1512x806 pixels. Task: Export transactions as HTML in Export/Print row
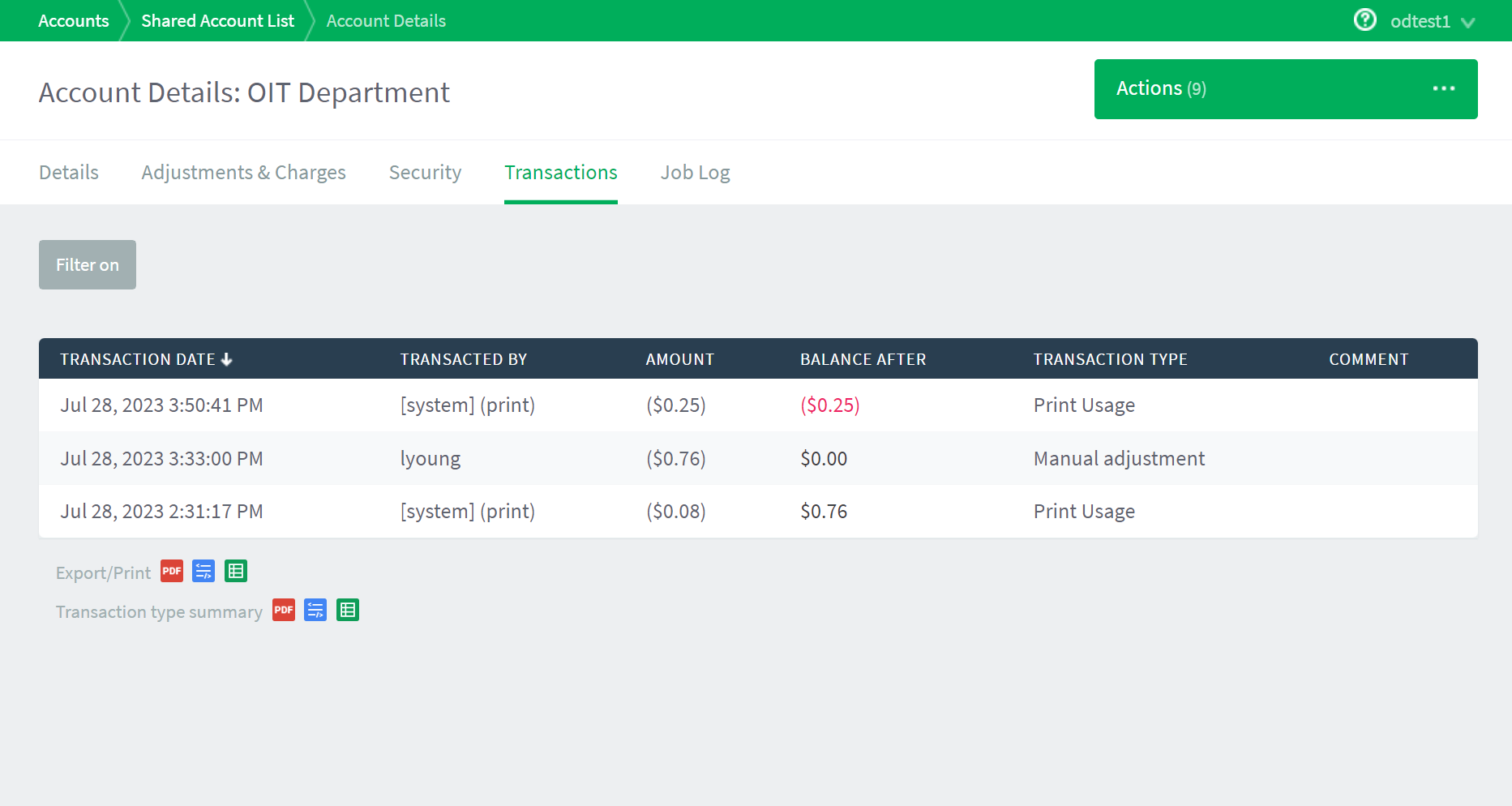click(203, 572)
